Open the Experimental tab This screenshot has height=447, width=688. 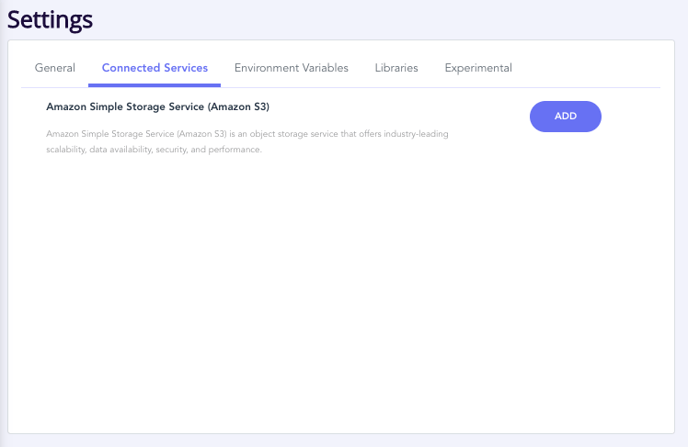478,68
